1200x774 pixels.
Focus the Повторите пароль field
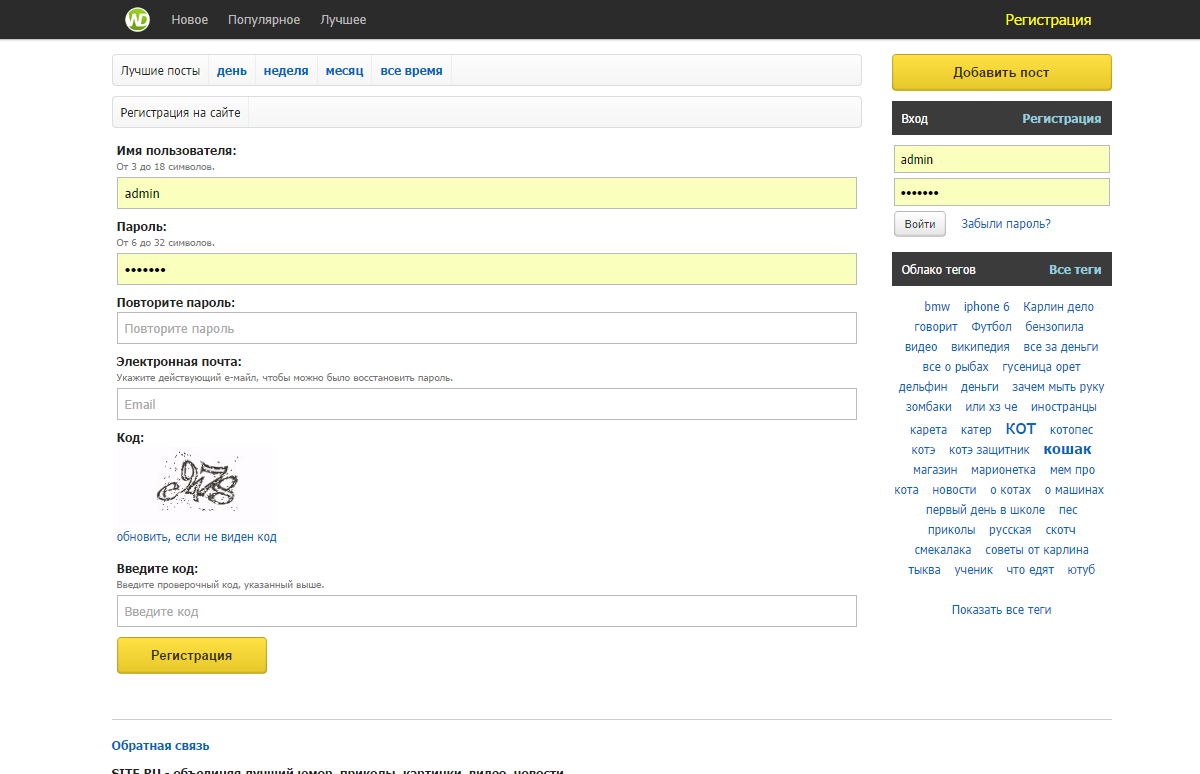pos(487,328)
